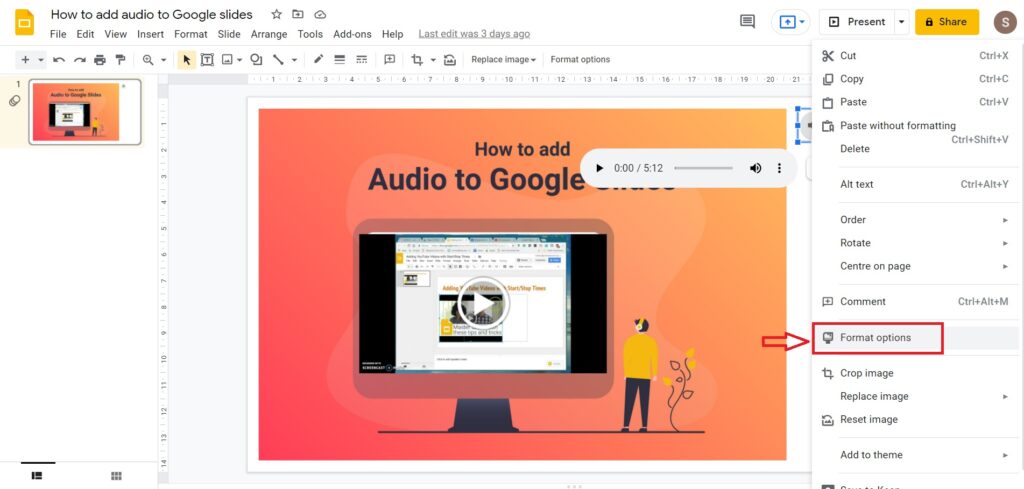This screenshot has height=489, width=1024.
Task: Open the View menu
Action: 116,34
